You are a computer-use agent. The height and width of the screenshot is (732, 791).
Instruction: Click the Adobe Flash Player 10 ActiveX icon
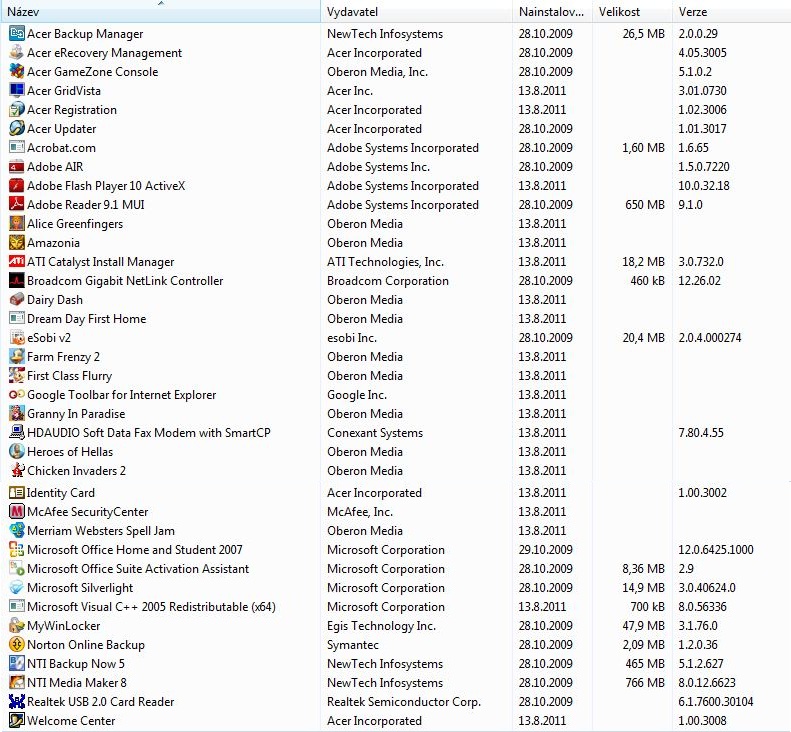click(x=17, y=185)
